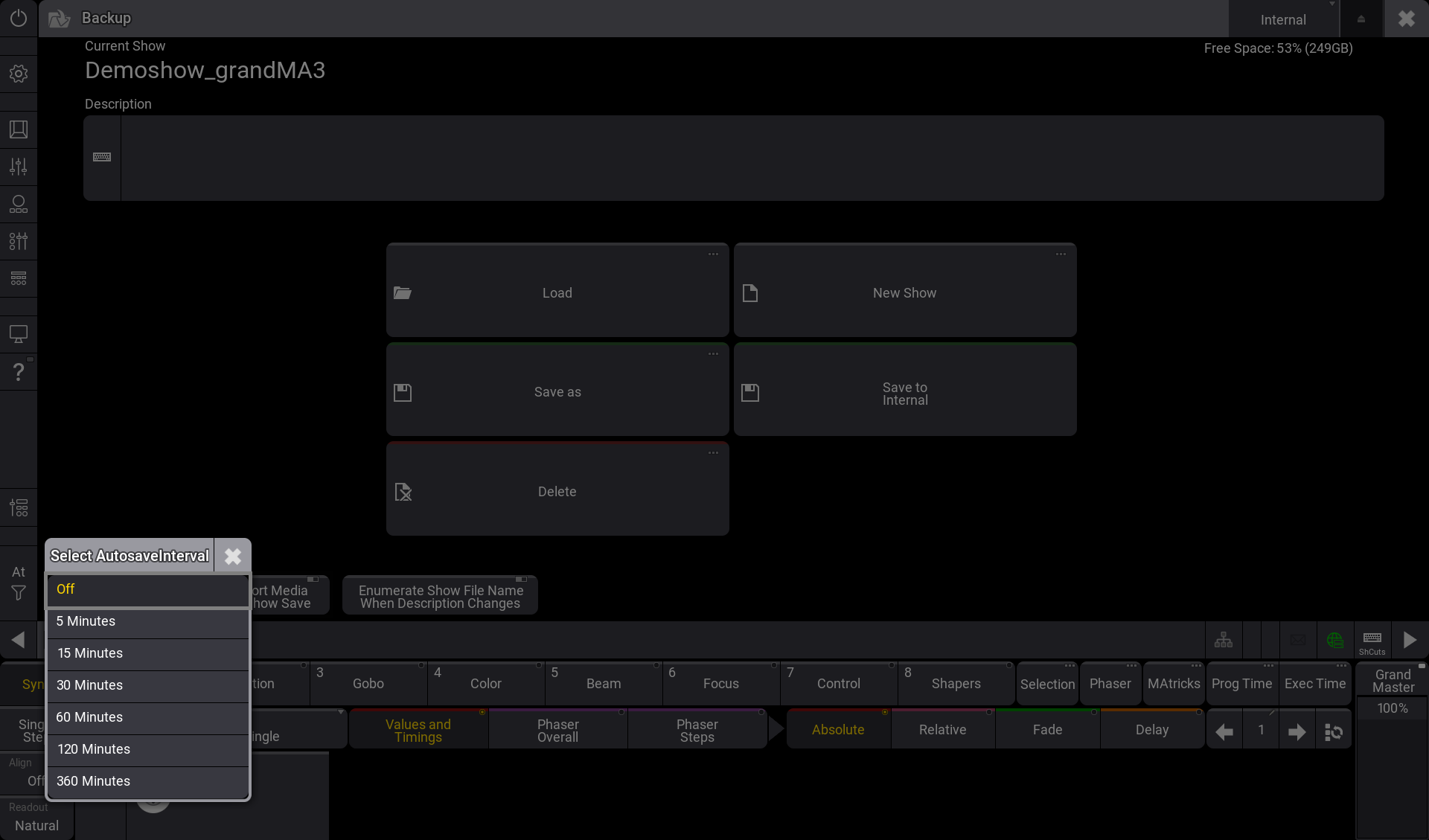Image resolution: width=1429 pixels, height=840 pixels.
Task: Switch to the Color feature group tab
Action: click(486, 684)
